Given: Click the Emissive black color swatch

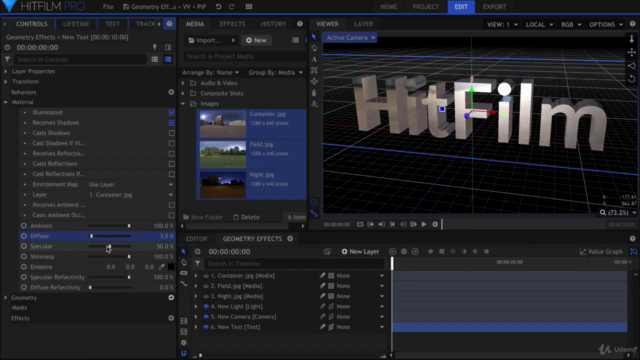Looking at the screenshot, I should (171, 267).
